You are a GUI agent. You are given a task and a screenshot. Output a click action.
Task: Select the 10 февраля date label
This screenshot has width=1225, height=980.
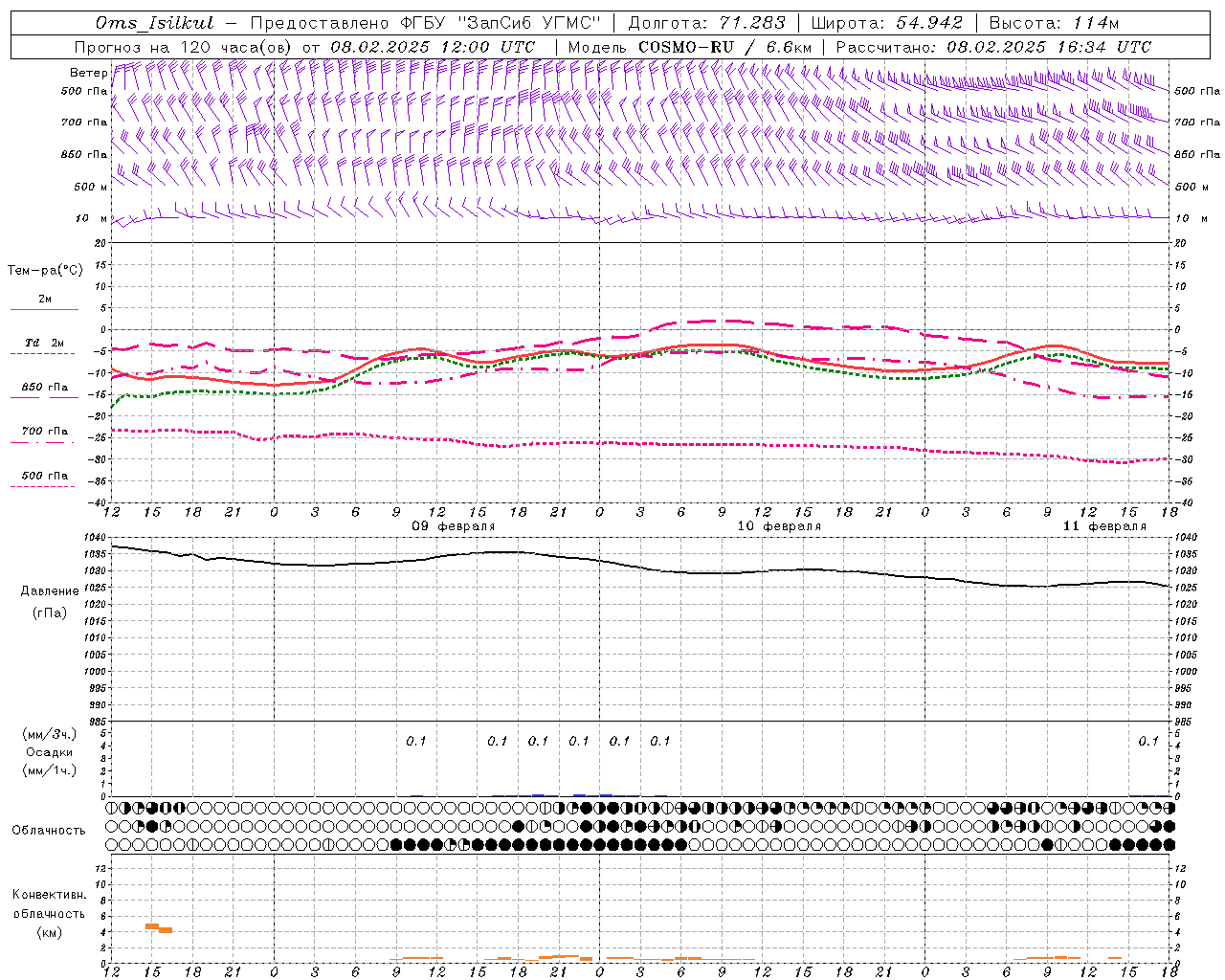[x=779, y=526]
